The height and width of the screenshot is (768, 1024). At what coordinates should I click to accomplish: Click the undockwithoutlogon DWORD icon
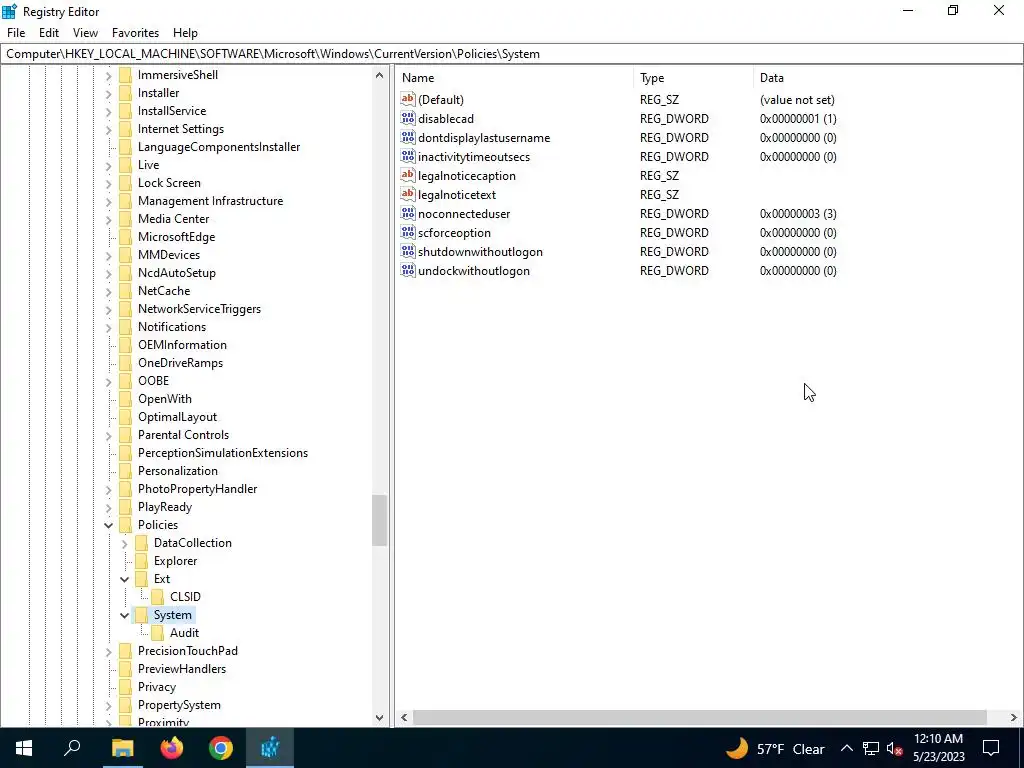coord(408,270)
